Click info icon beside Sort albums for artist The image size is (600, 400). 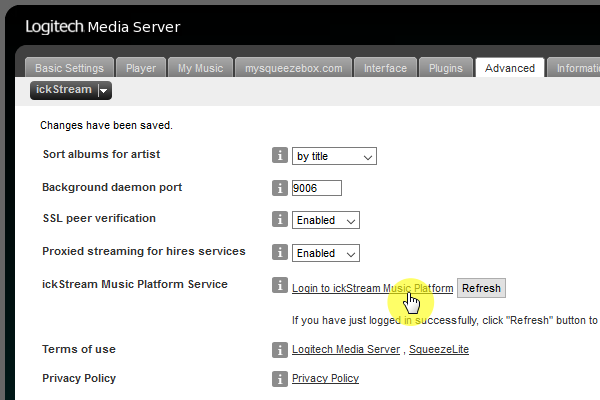[x=280, y=156]
